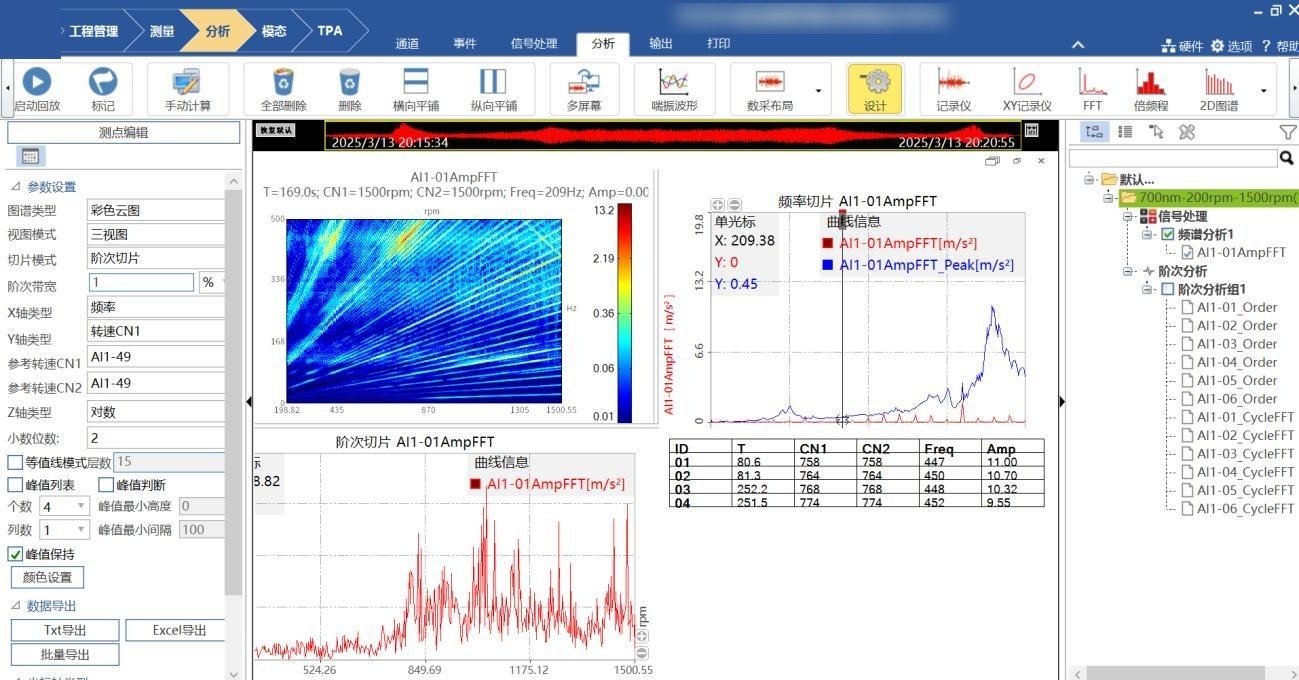This screenshot has height=680, width=1299.
Task: Click the 帮助 help icon
Action: pos(1279,46)
